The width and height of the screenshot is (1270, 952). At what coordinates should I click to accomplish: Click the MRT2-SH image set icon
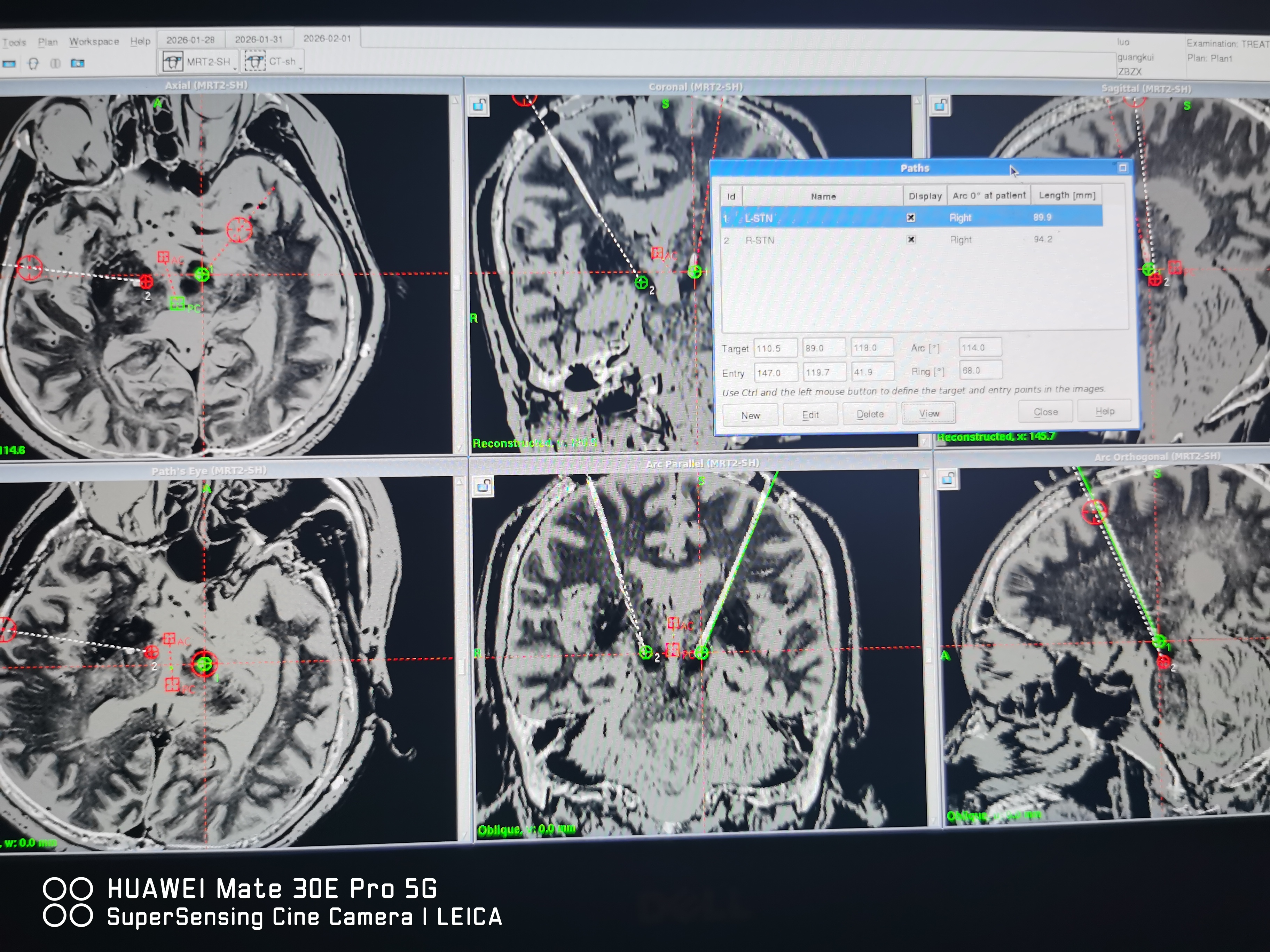click(172, 61)
